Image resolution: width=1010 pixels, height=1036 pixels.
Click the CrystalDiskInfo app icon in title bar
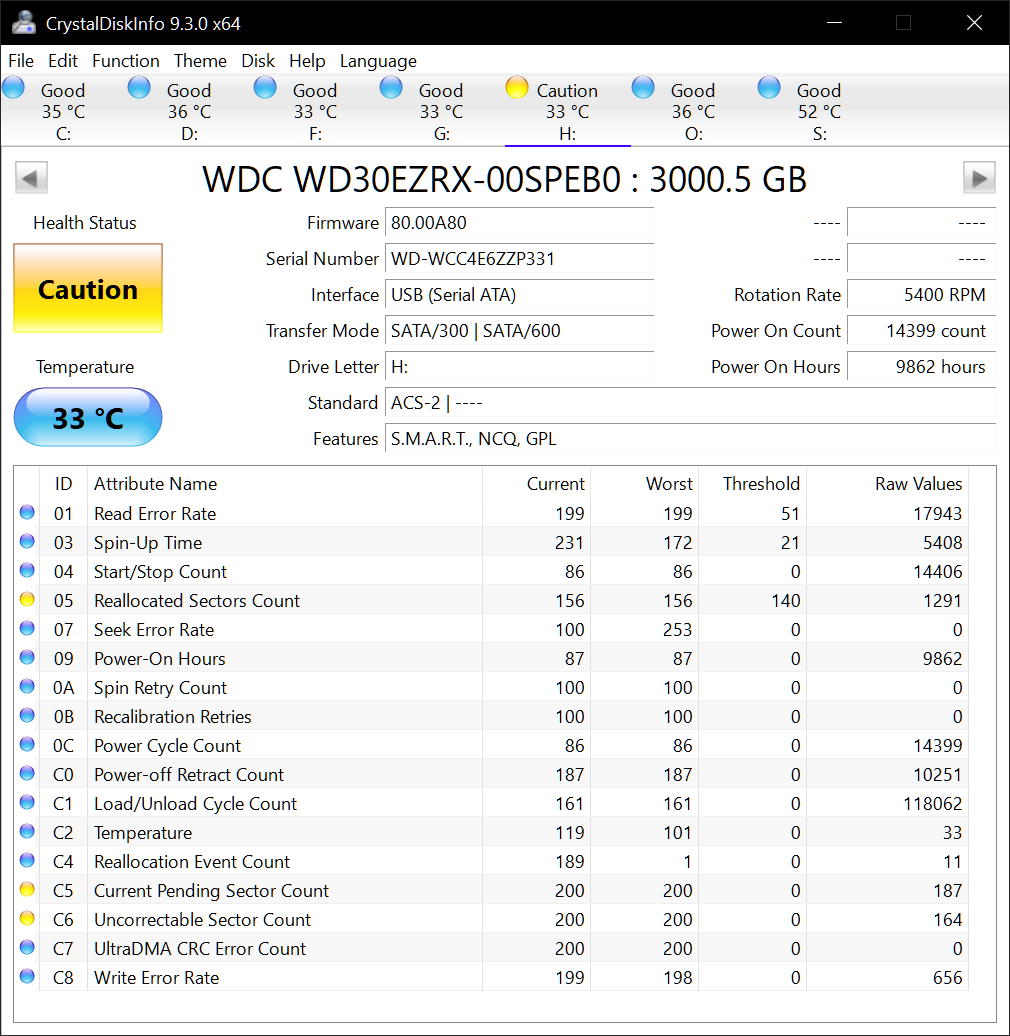pyautogui.click(x=24, y=23)
